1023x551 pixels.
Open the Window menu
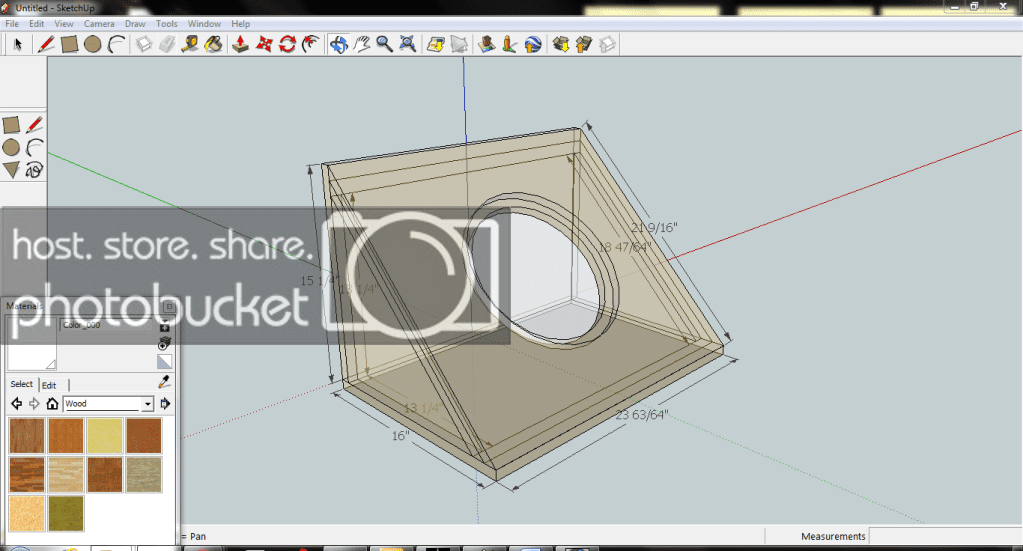coord(204,23)
